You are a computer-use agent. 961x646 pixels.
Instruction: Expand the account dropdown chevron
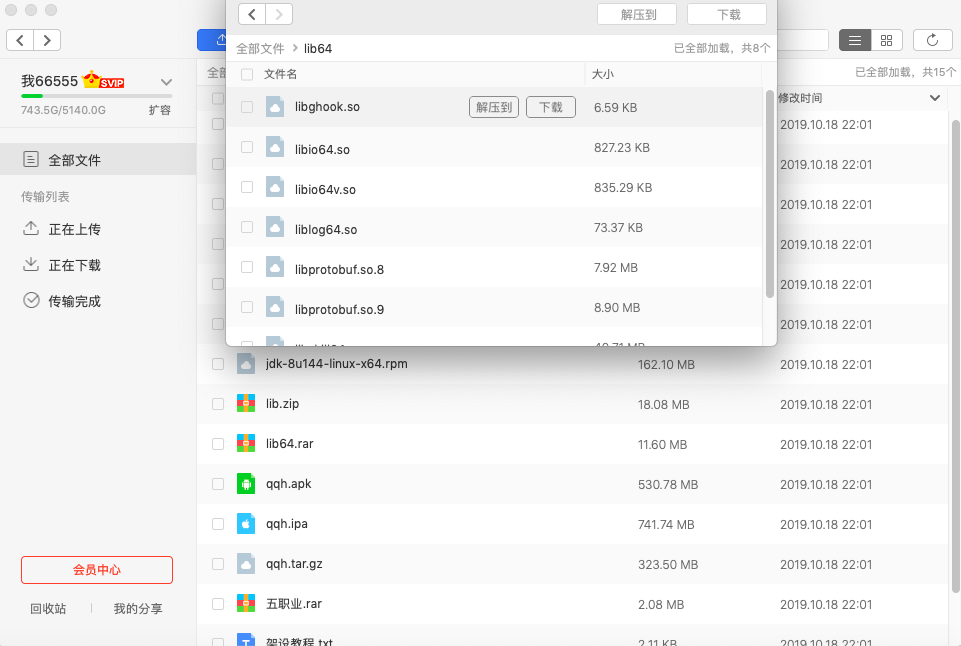166,82
